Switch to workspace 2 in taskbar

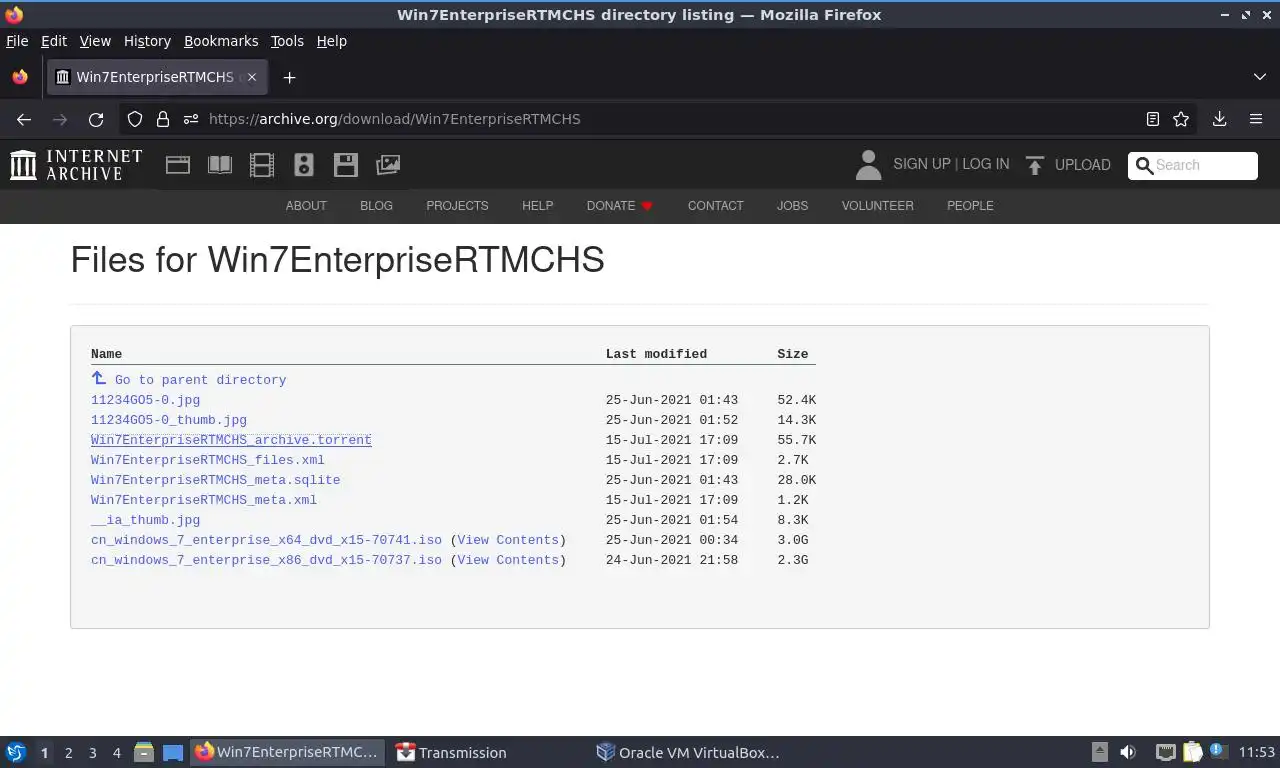pos(68,752)
